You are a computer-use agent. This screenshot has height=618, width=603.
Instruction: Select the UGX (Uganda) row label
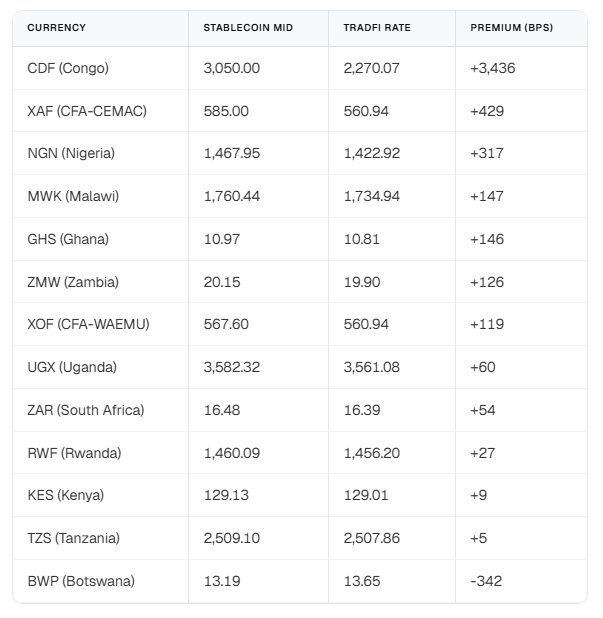[72, 367]
